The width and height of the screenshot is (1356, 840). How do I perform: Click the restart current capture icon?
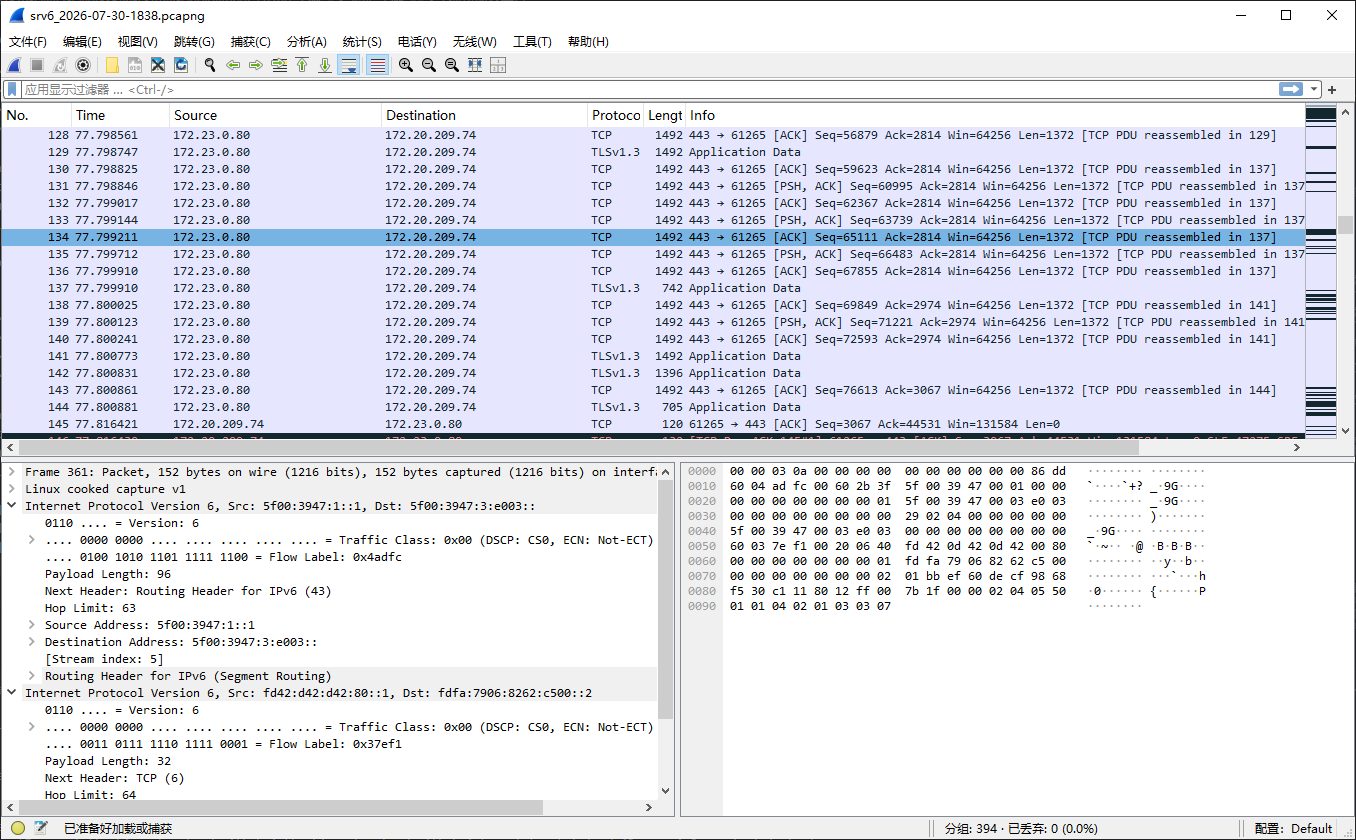[x=60, y=65]
